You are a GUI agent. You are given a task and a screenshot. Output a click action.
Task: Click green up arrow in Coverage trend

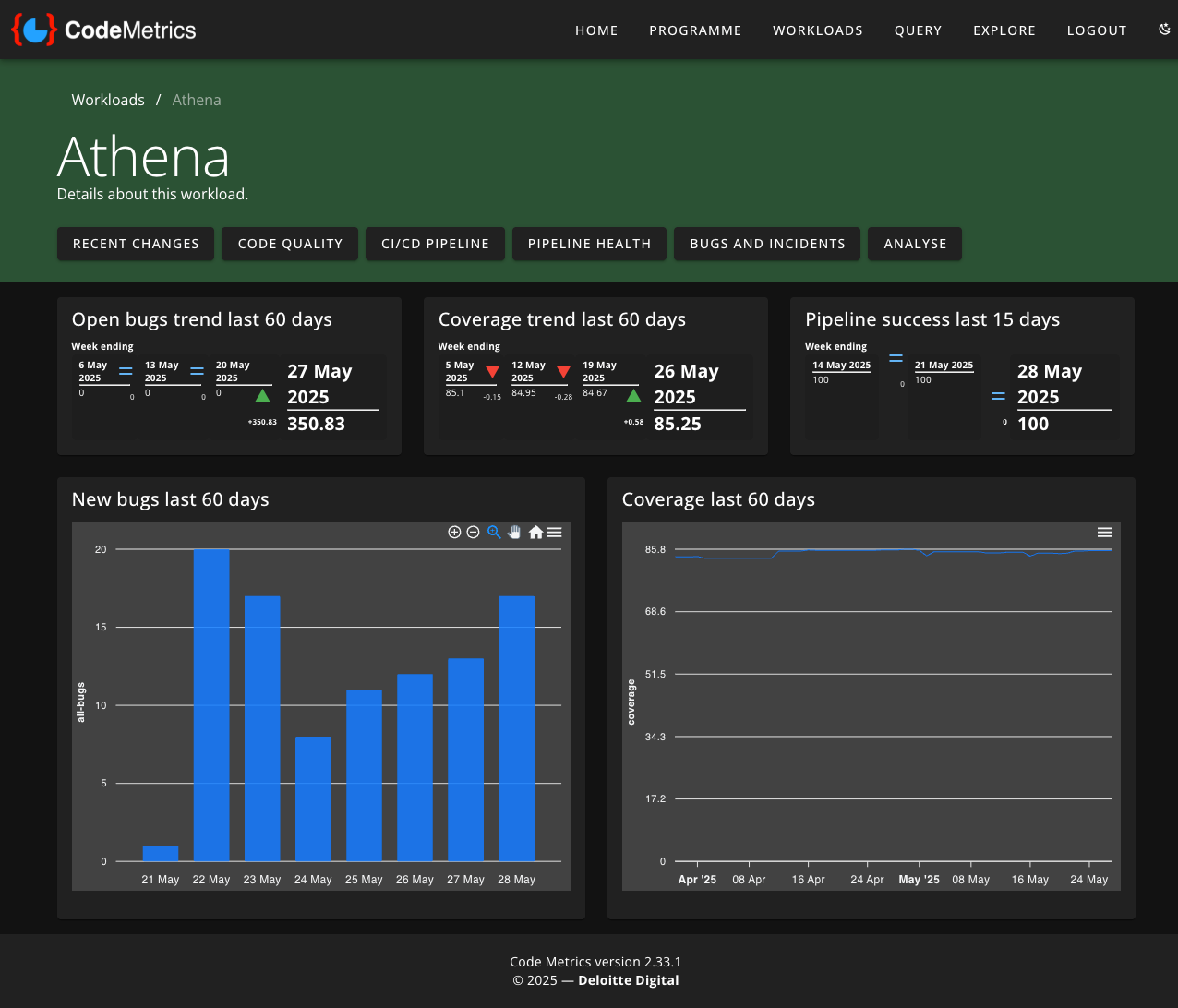[x=633, y=396]
